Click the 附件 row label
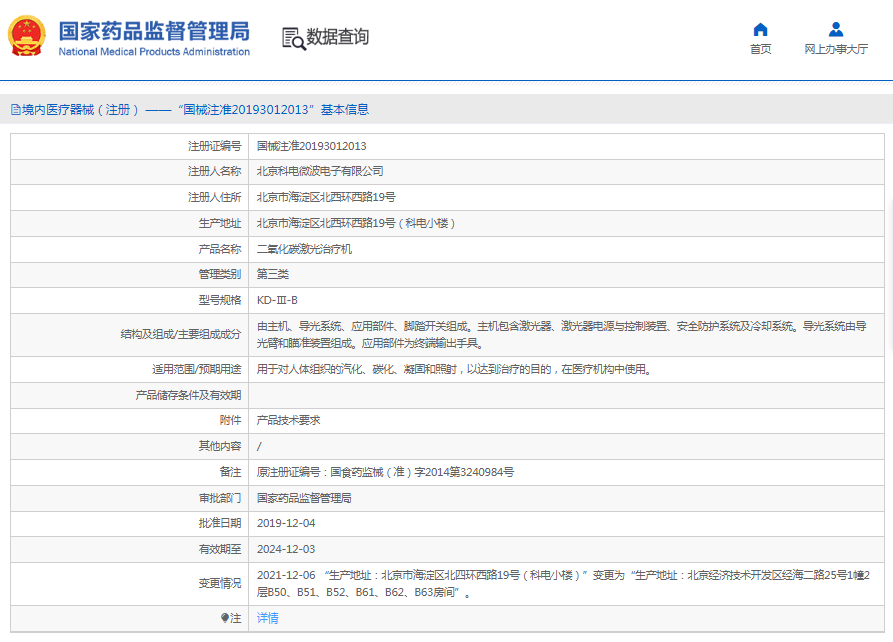893x642 pixels. coord(230,420)
